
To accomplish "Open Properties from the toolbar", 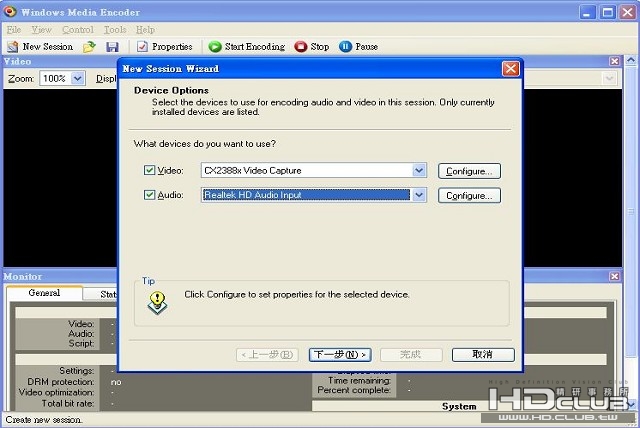I will (164, 47).
